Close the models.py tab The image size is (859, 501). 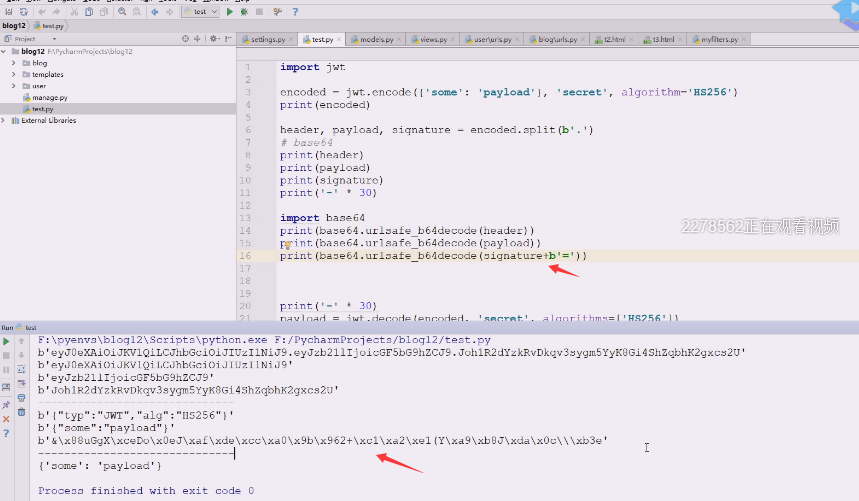click(399, 39)
